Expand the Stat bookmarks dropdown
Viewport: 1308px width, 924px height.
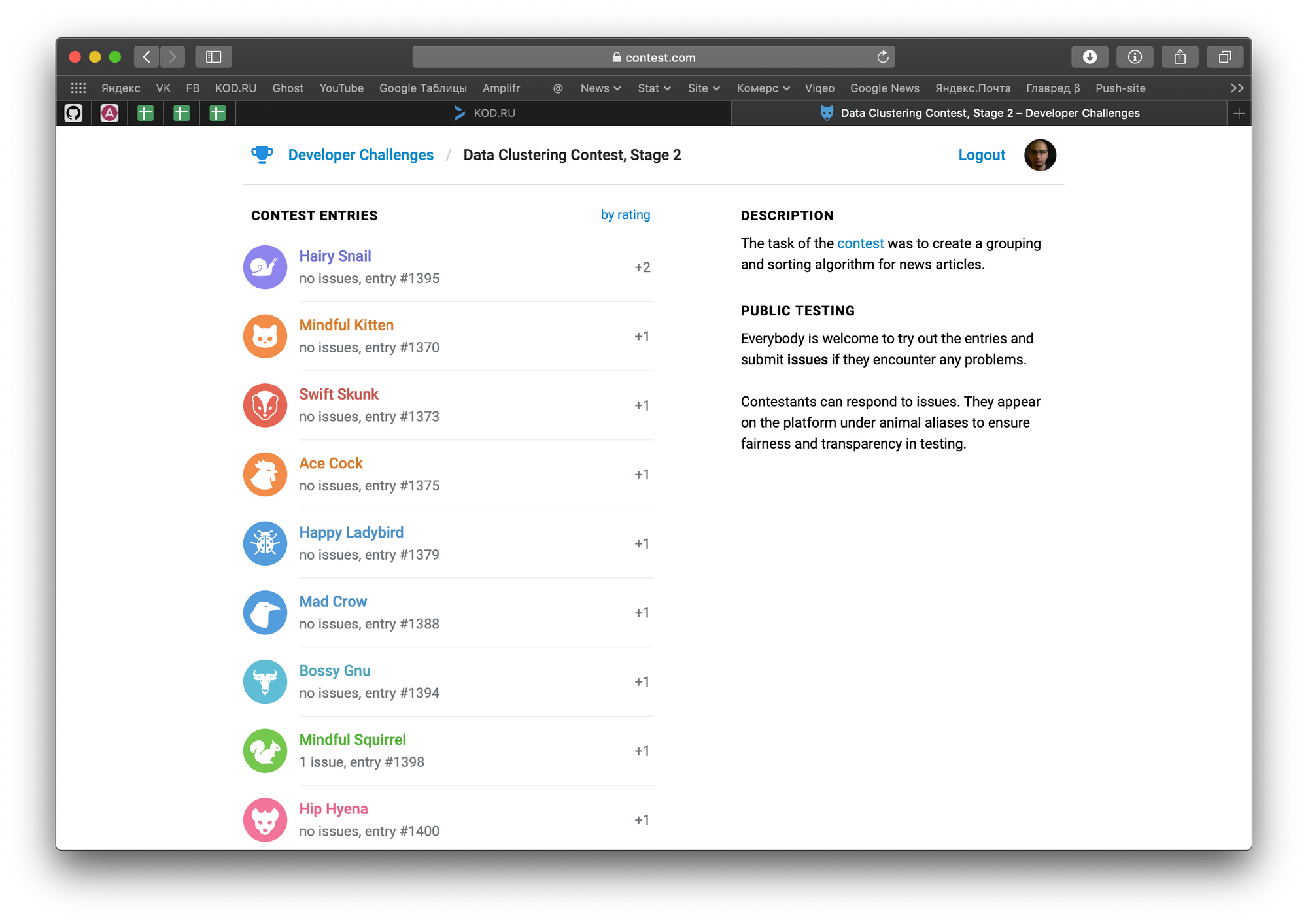(654, 88)
